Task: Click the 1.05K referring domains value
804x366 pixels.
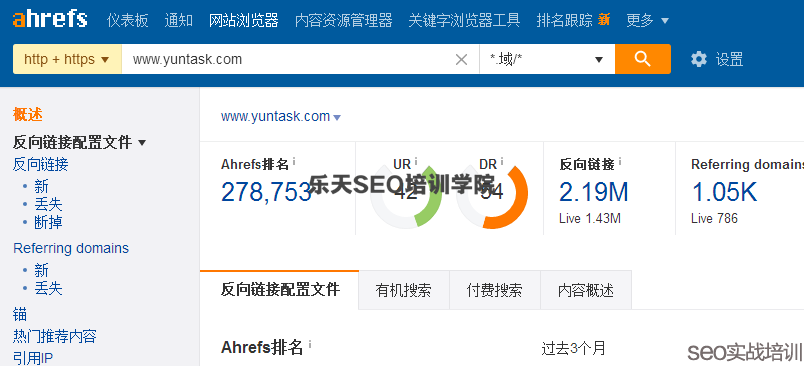Action: pyautogui.click(x=725, y=192)
